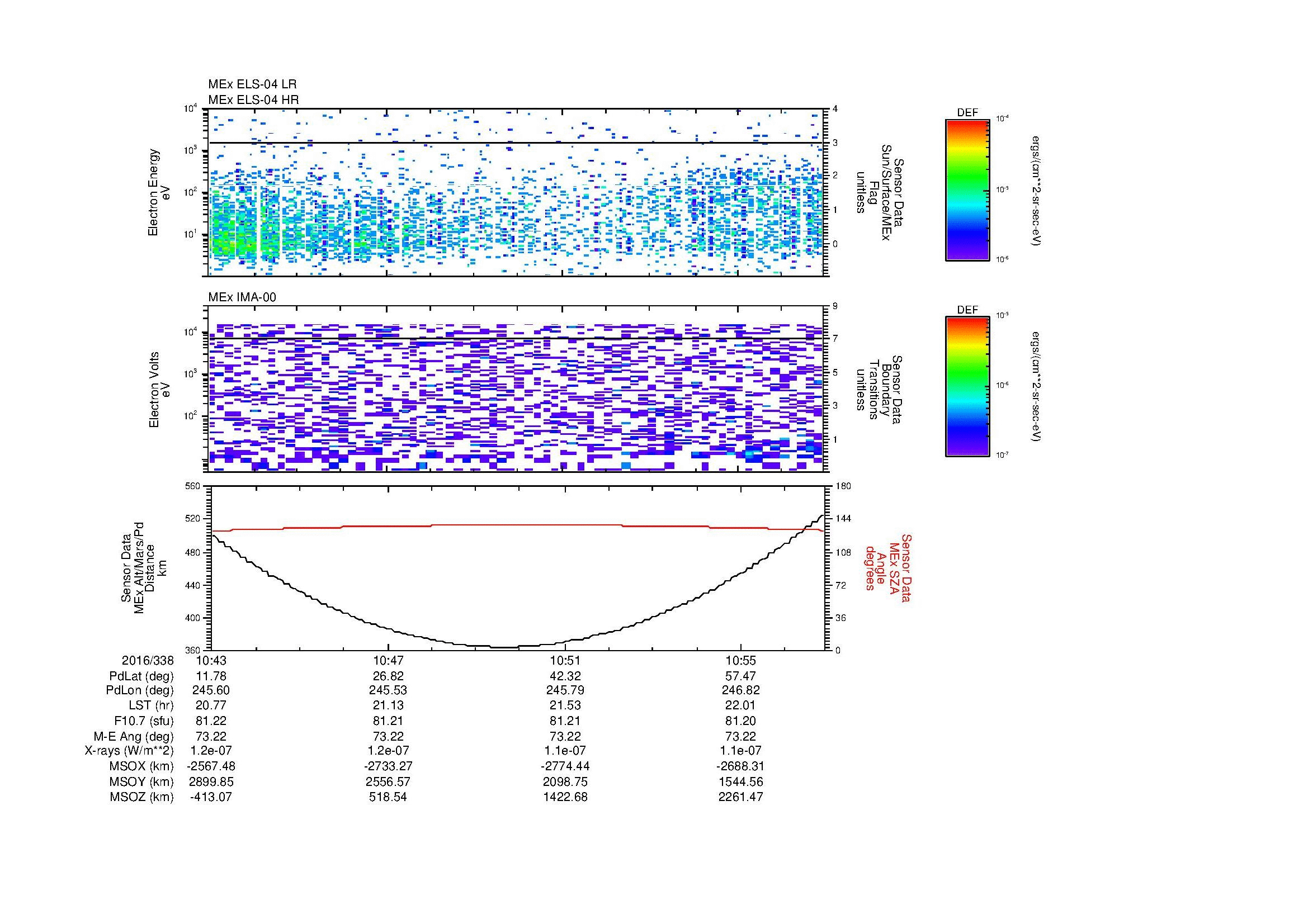This screenshot has width=1308, height=924.
Task: Click the 'LST (hr)' row label
Action: 151,706
